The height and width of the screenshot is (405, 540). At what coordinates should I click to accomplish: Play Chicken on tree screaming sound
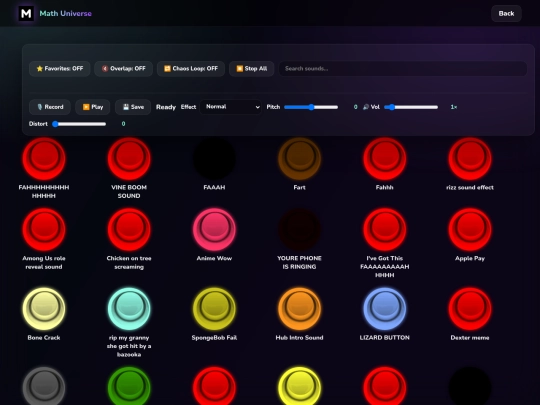tap(129, 229)
